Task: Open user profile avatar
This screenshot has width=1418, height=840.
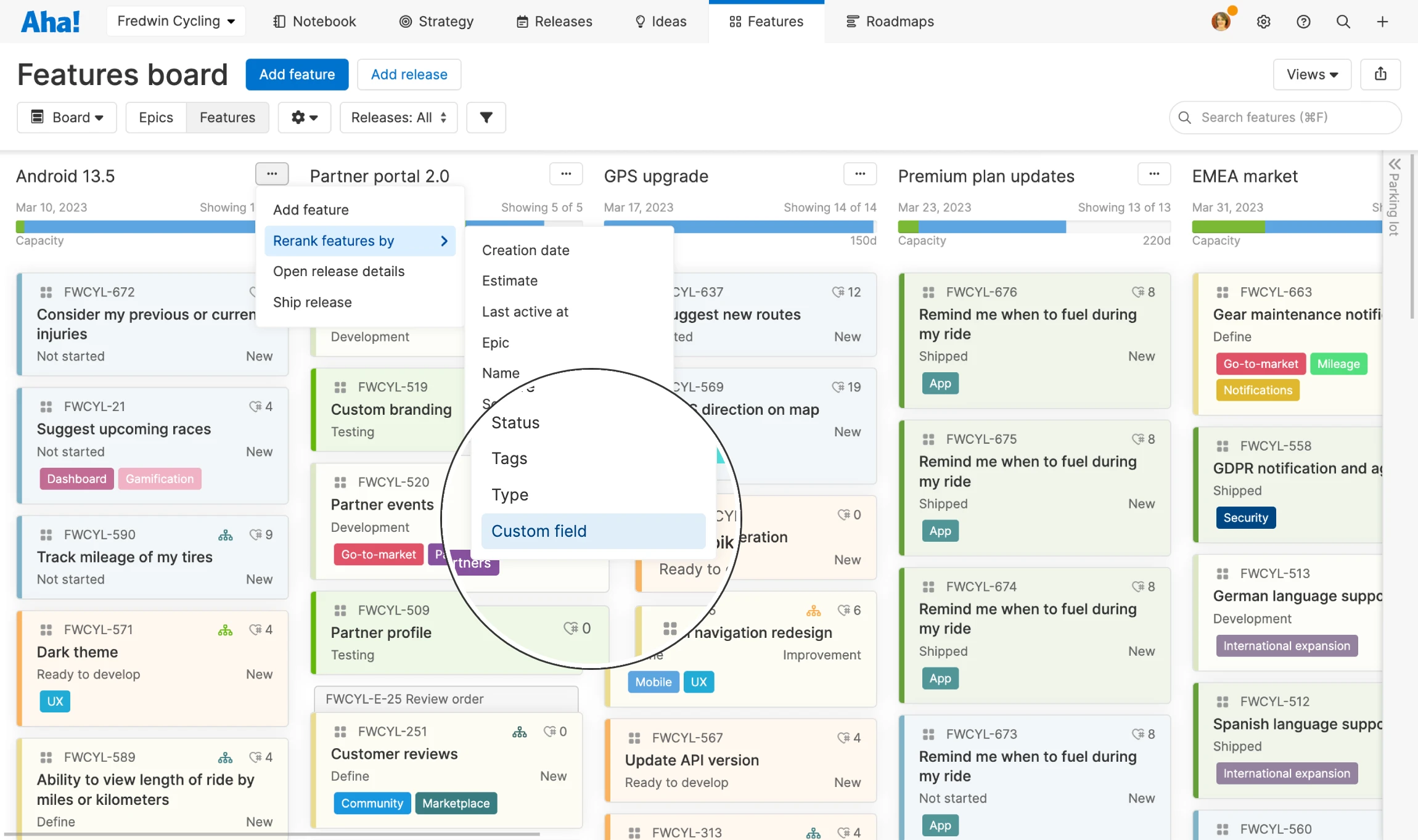Action: (x=1220, y=22)
